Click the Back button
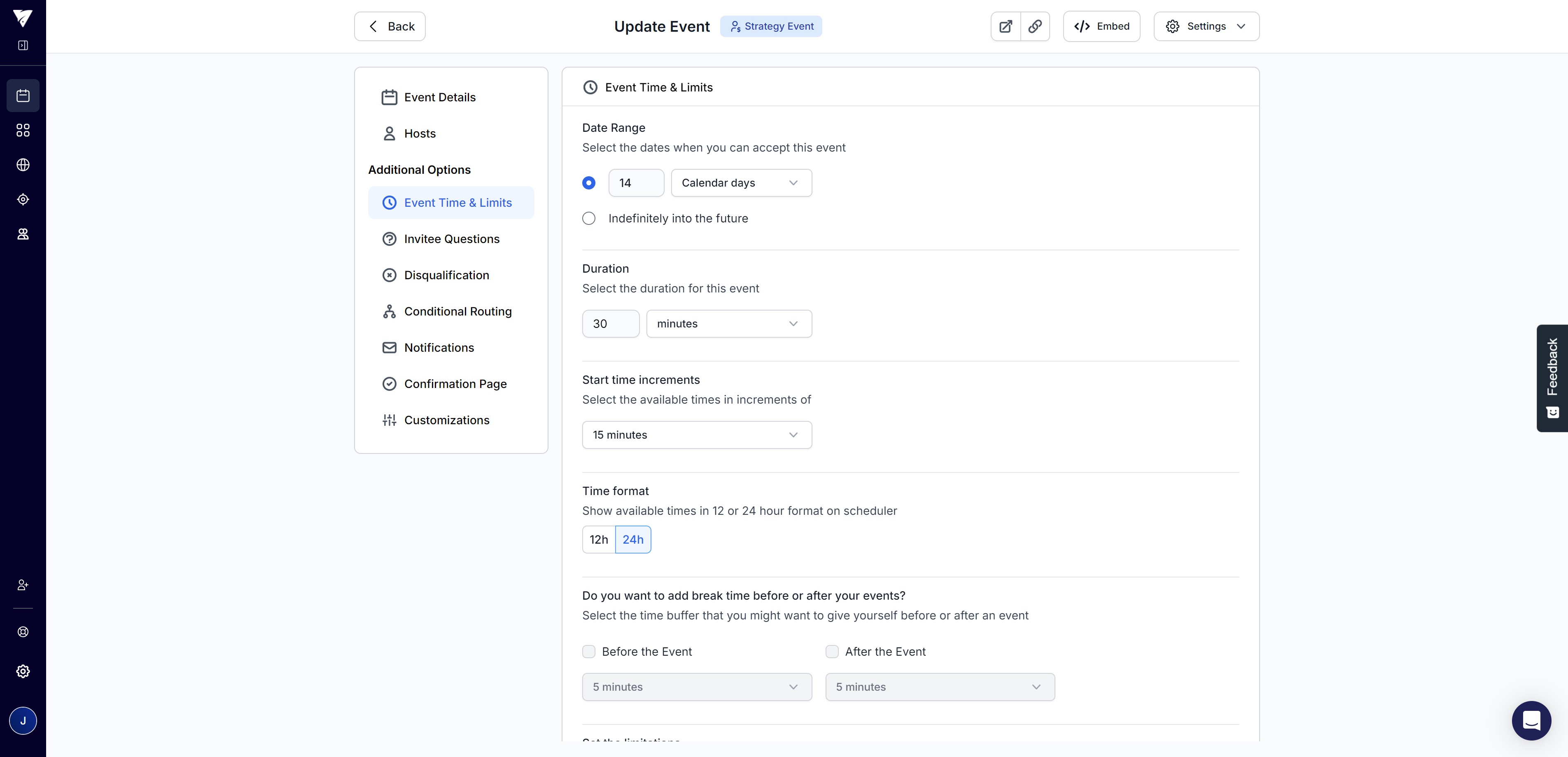Screen dimensions: 1568x757 [x=390, y=26]
